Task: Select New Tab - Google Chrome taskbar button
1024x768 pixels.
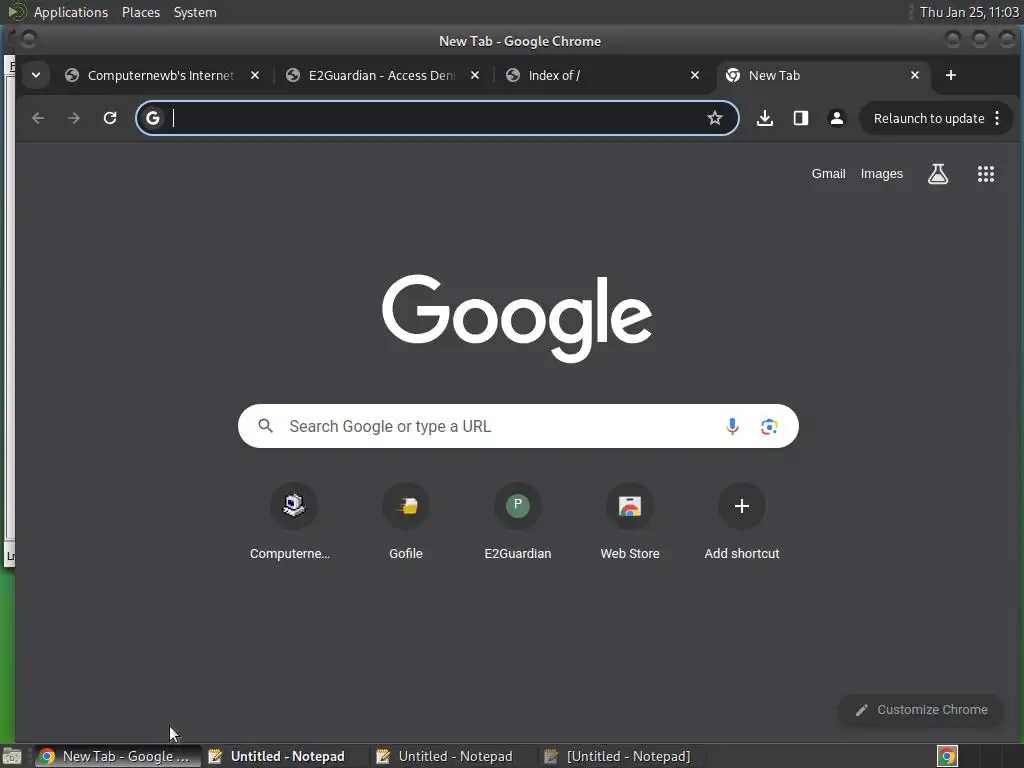Action: pyautogui.click(x=118, y=756)
